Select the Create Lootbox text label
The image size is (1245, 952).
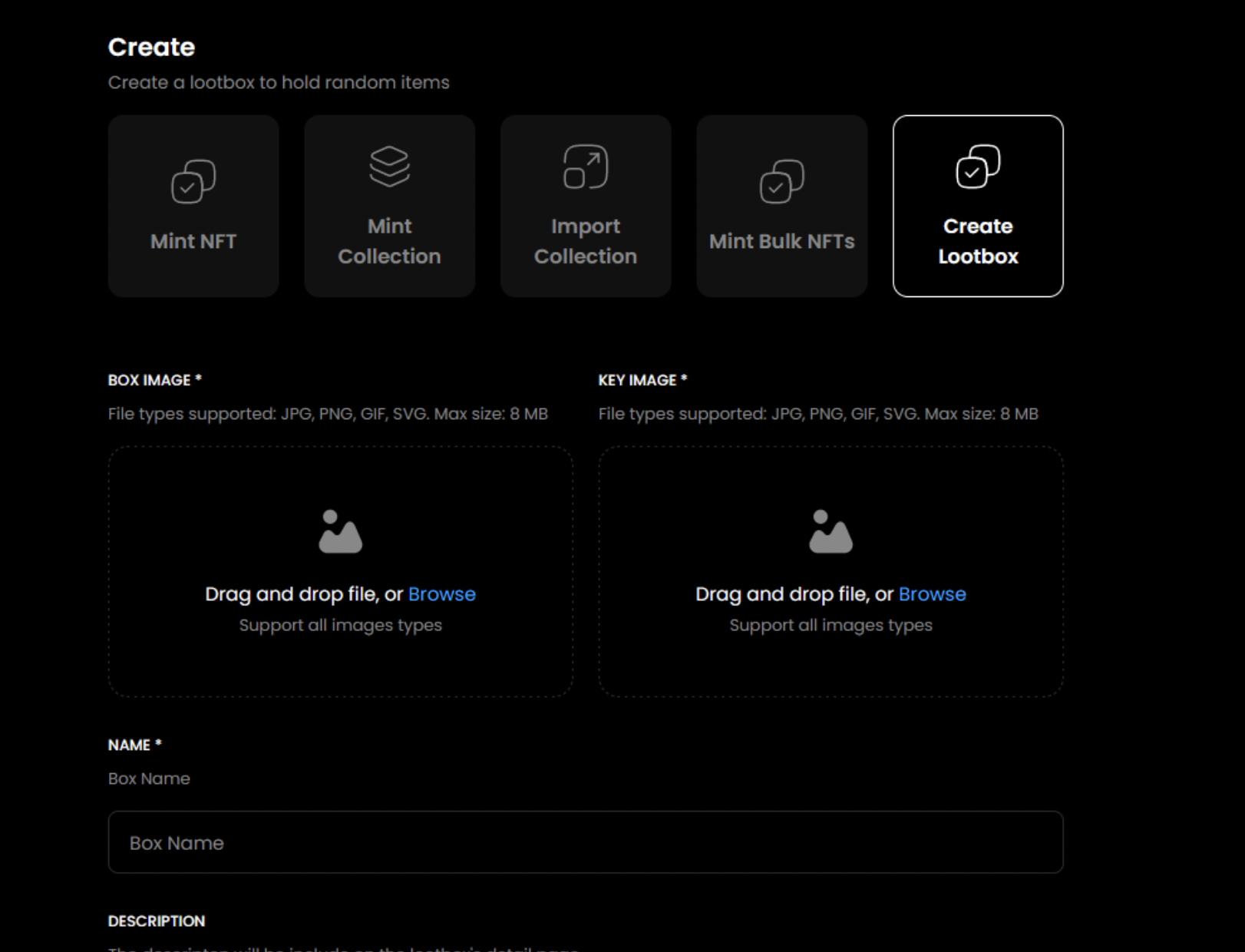(x=978, y=241)
